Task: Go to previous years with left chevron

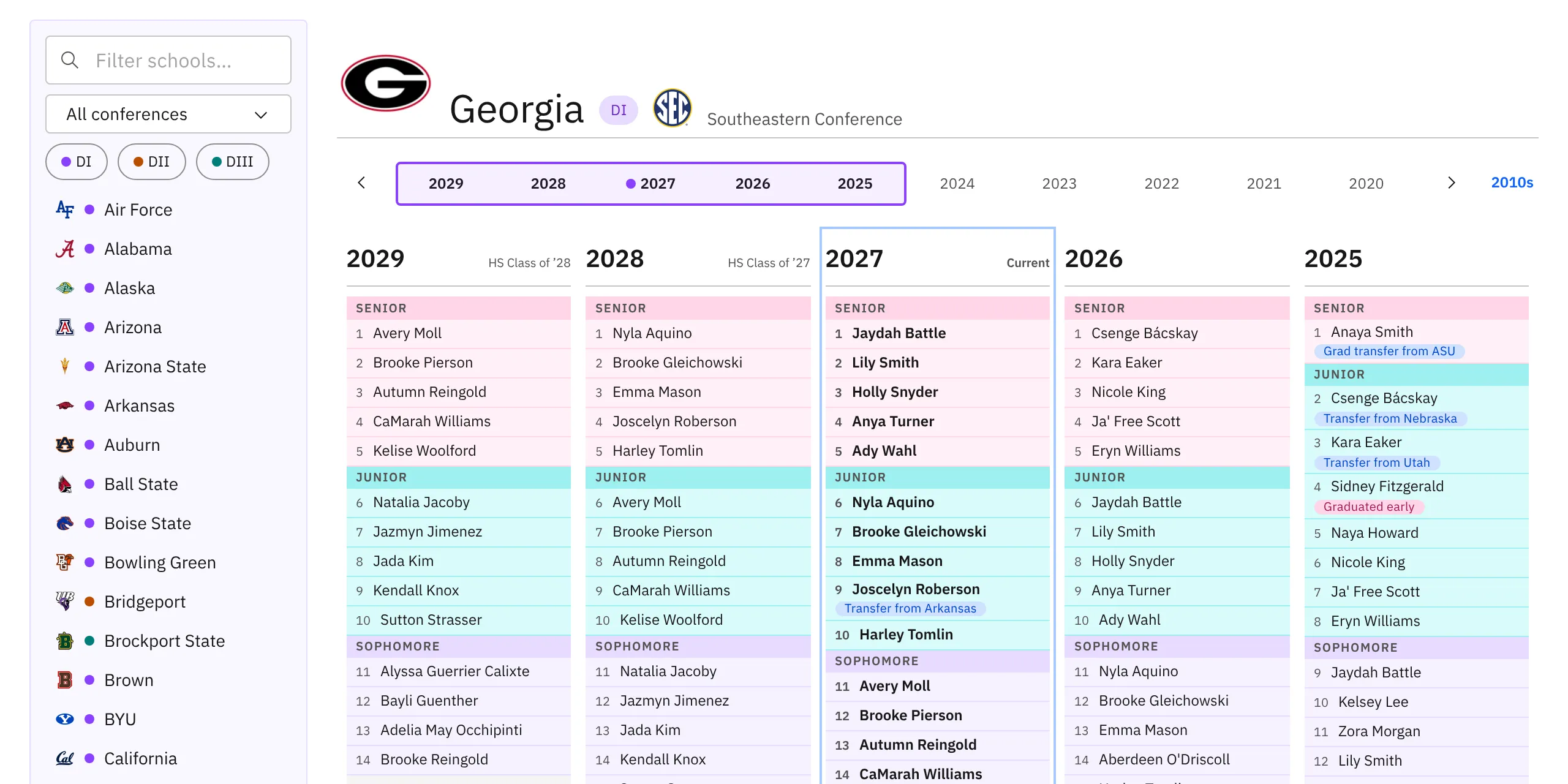Action: click(361, 183)
